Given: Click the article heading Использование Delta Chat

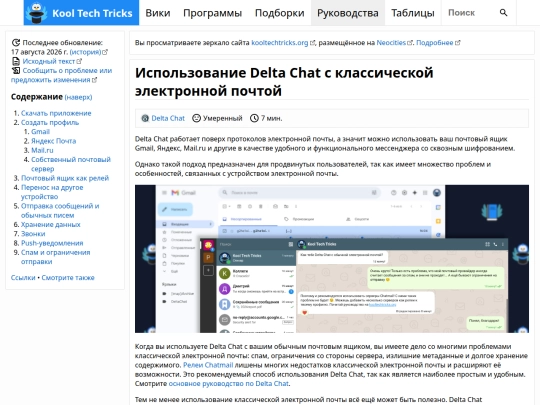Looking at the screenshot, I should pos(284,82).
